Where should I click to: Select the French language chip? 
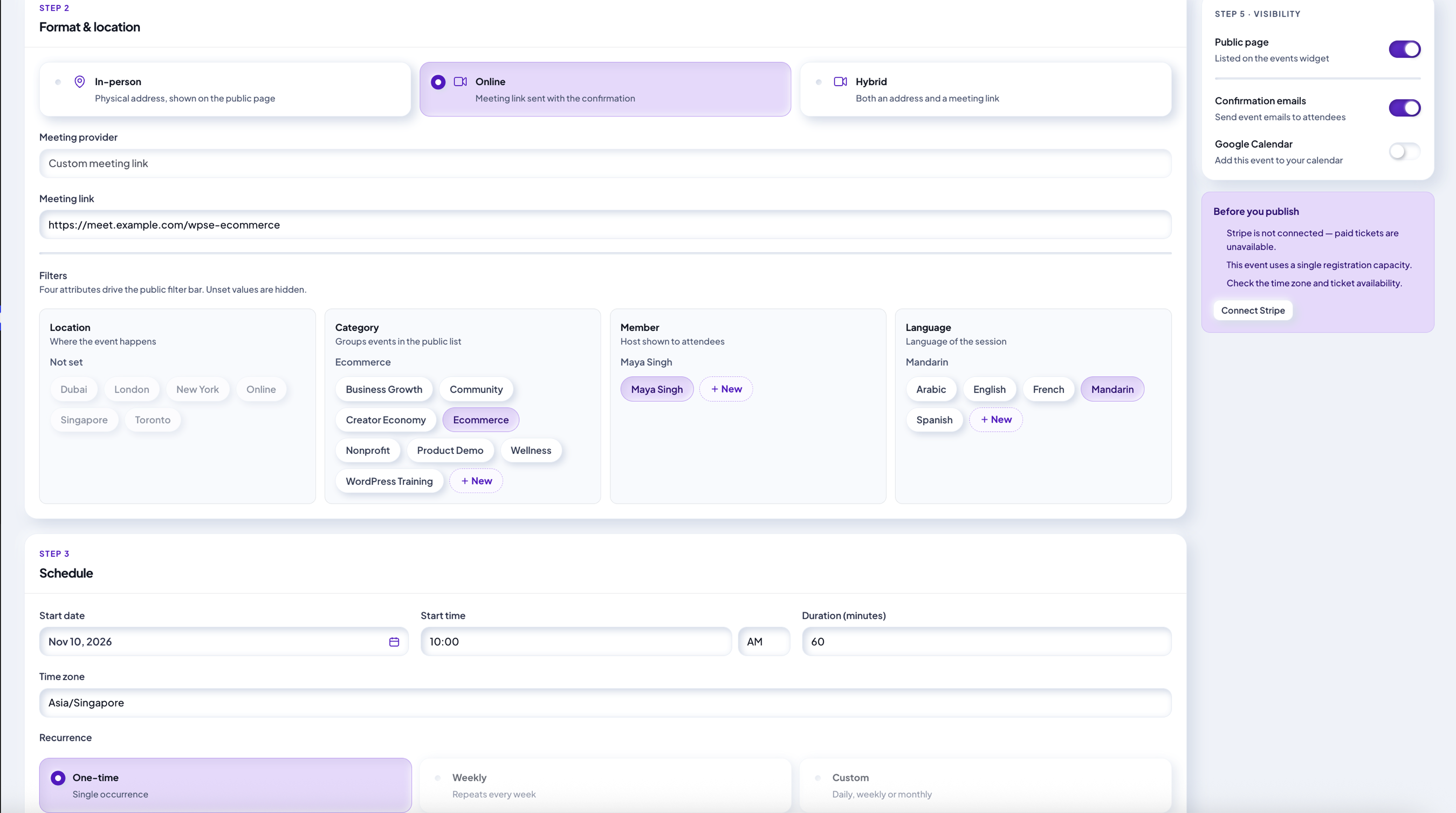point(1048,389)
